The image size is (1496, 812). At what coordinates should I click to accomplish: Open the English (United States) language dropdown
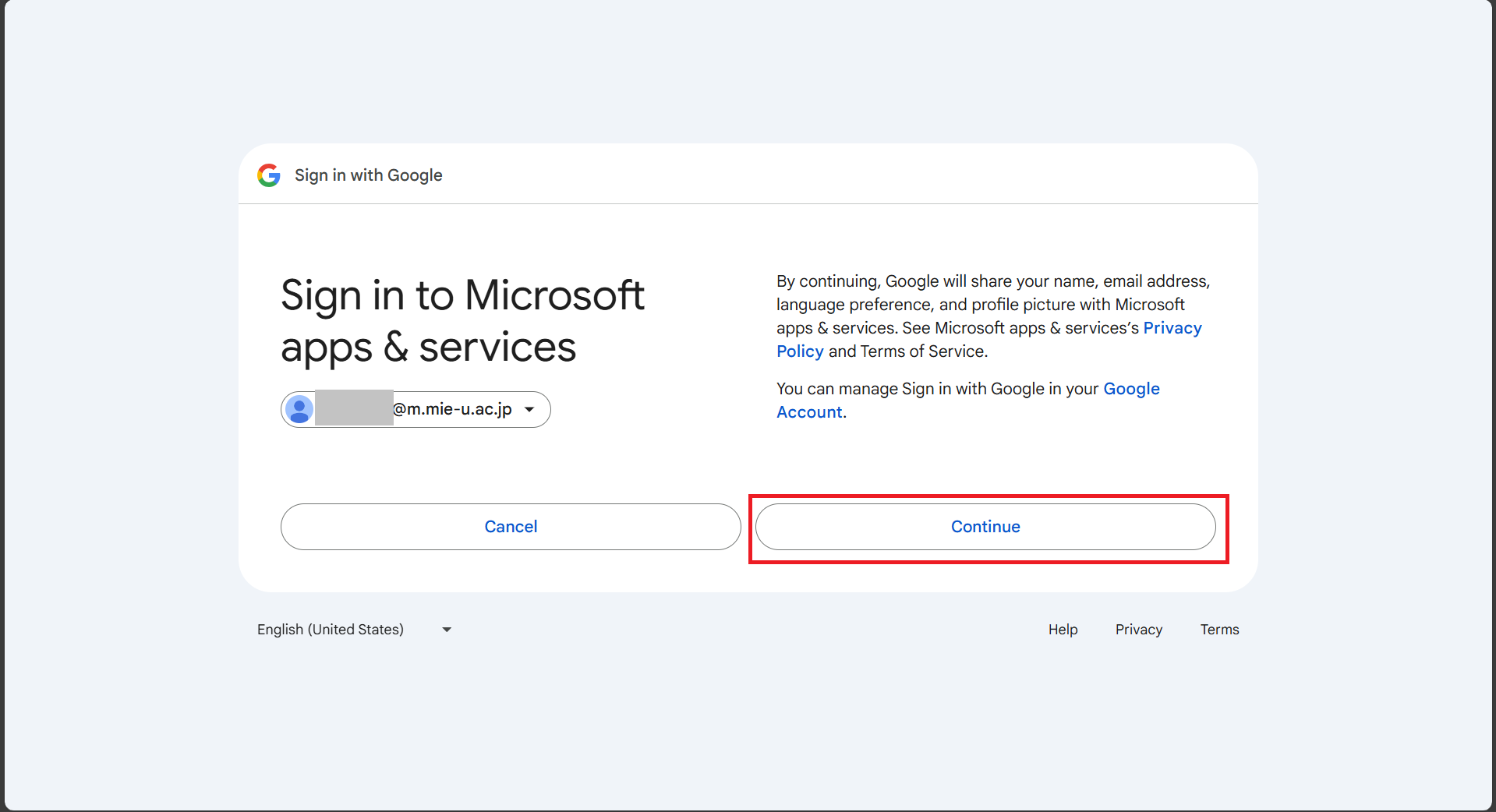coord(355,630)
